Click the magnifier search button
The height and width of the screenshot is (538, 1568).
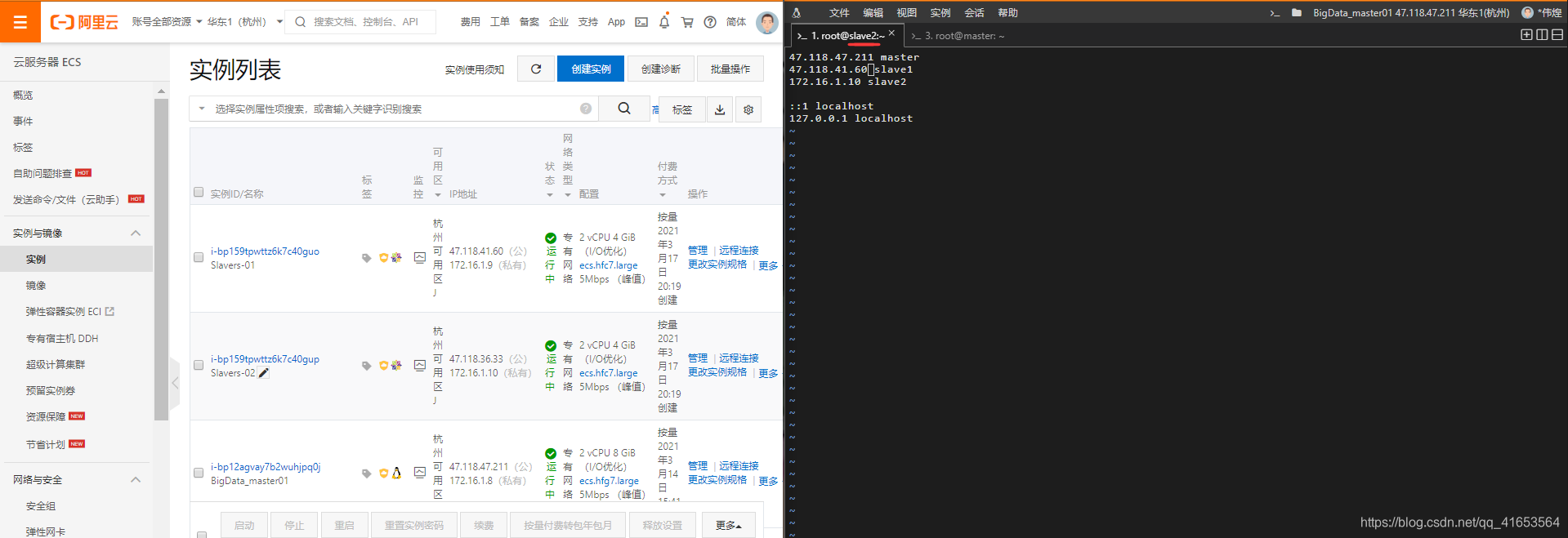tap(624, 109)
